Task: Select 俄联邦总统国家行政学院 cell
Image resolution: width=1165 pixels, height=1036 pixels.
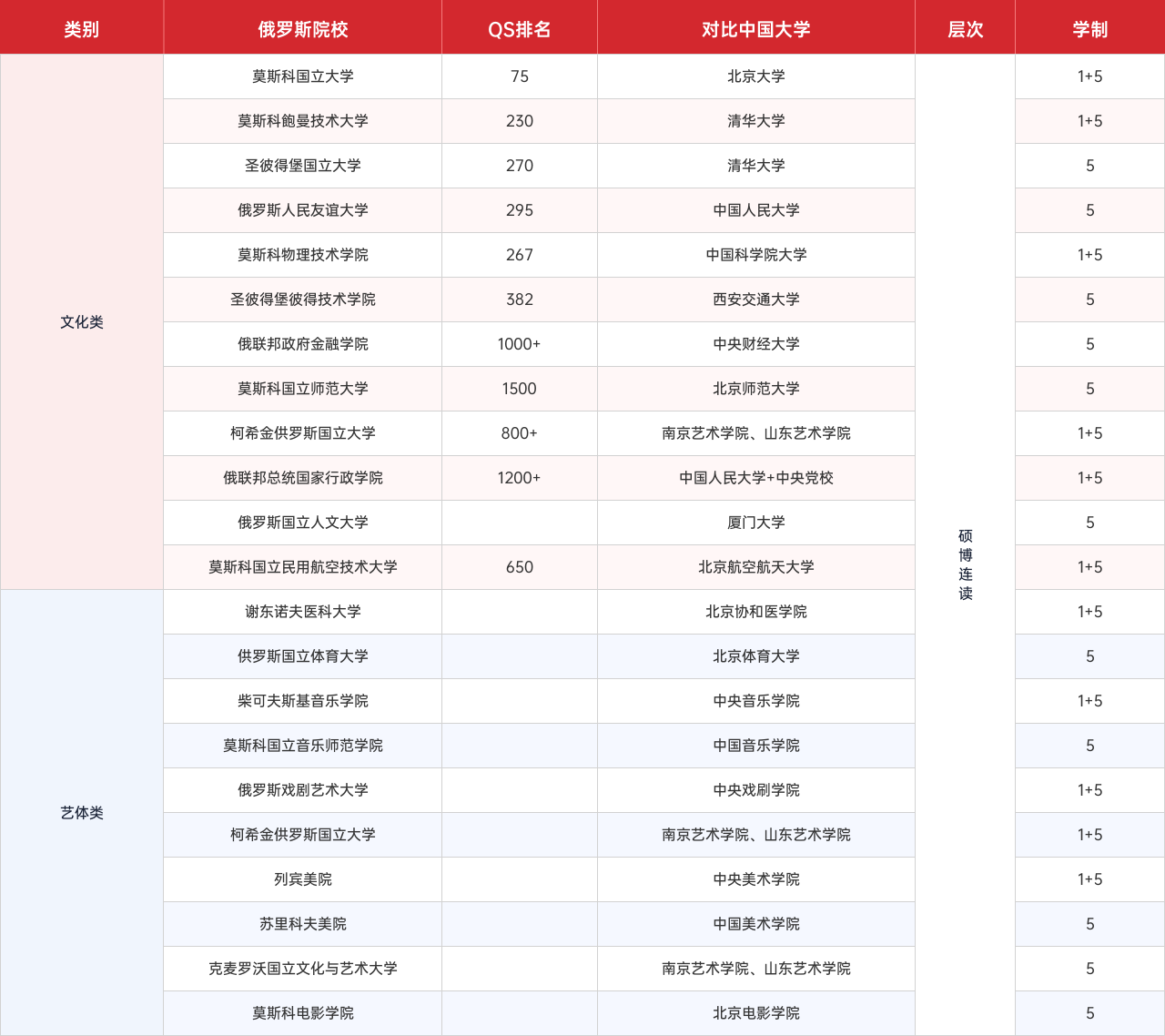Action: click(303, 478)
